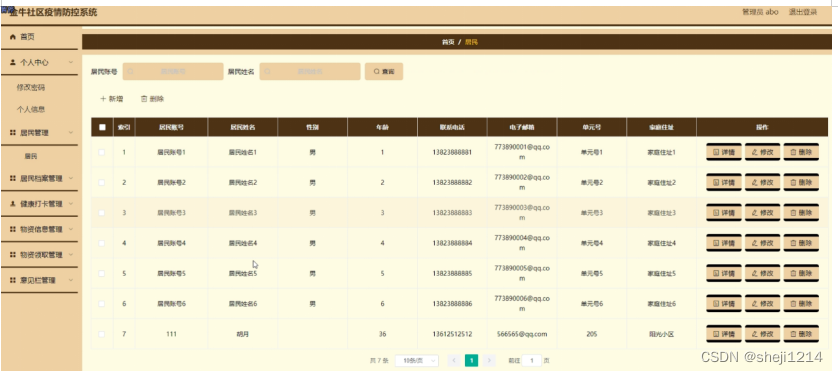The height and width of the screenshot is (374, 838).
Task: Click 修改 for row 111
Action: [763, 334]
